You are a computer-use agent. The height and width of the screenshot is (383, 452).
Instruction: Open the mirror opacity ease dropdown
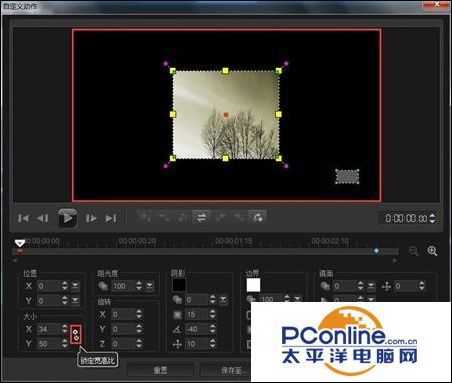pos(371,286)
